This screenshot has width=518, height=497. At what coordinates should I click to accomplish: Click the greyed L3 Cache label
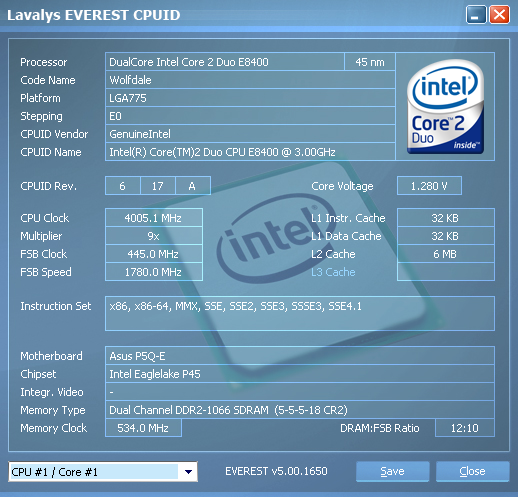pyautogui.click(x=333, y=272)
